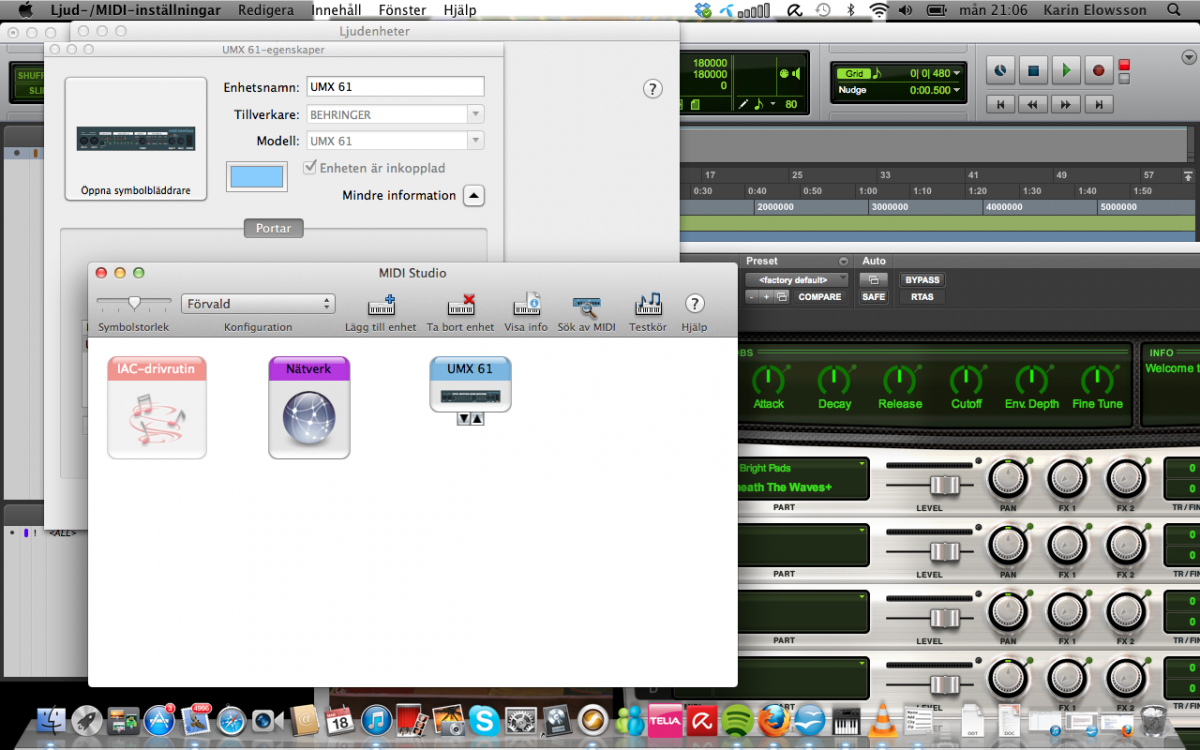
Task: Click the Apple menu logo
Action: pyautogui.click(x=26, y=10)
